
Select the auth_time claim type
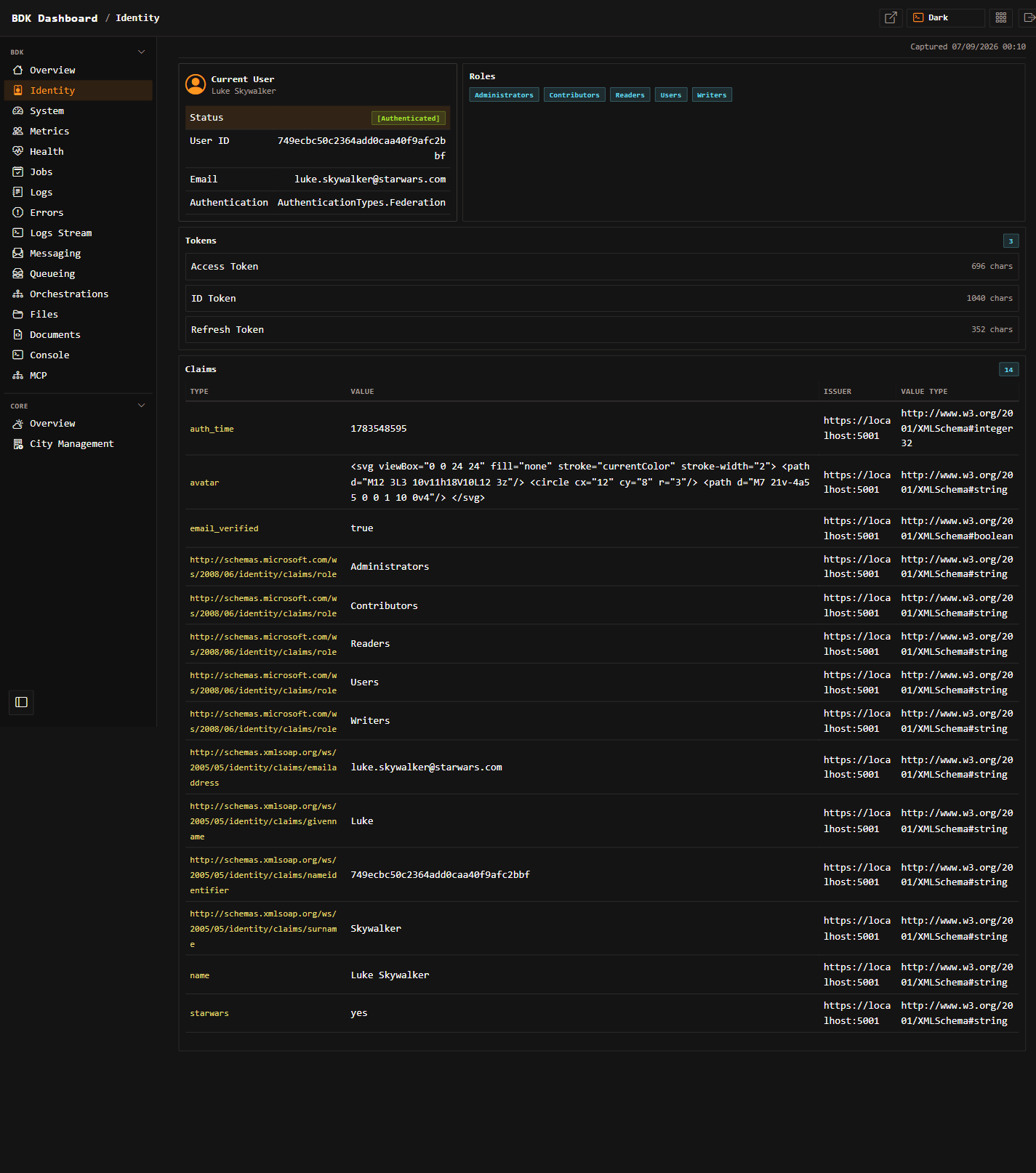point(212,429)
